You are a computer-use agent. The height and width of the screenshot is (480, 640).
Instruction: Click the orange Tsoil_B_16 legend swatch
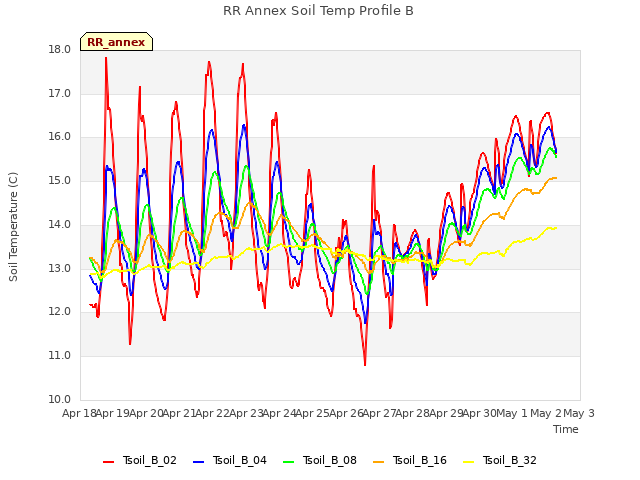coord(379,462)
